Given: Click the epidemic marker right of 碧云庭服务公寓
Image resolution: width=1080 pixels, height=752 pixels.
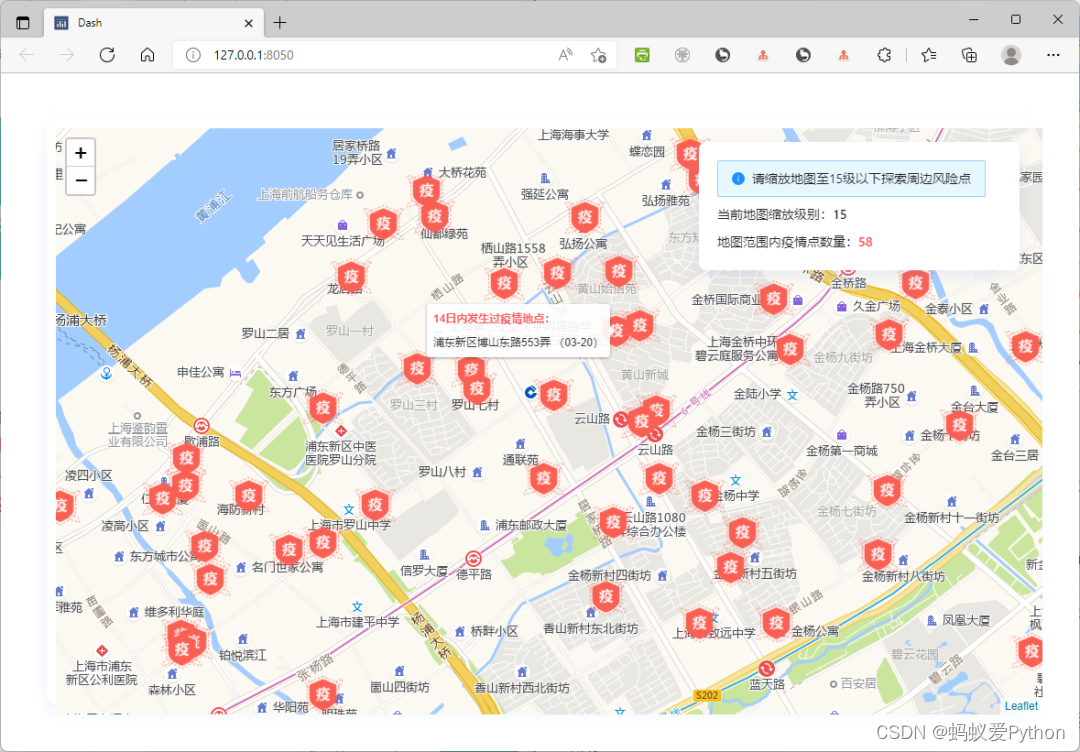Looking at the screenshot, I should pyautogui.click(x=790, y=349).
